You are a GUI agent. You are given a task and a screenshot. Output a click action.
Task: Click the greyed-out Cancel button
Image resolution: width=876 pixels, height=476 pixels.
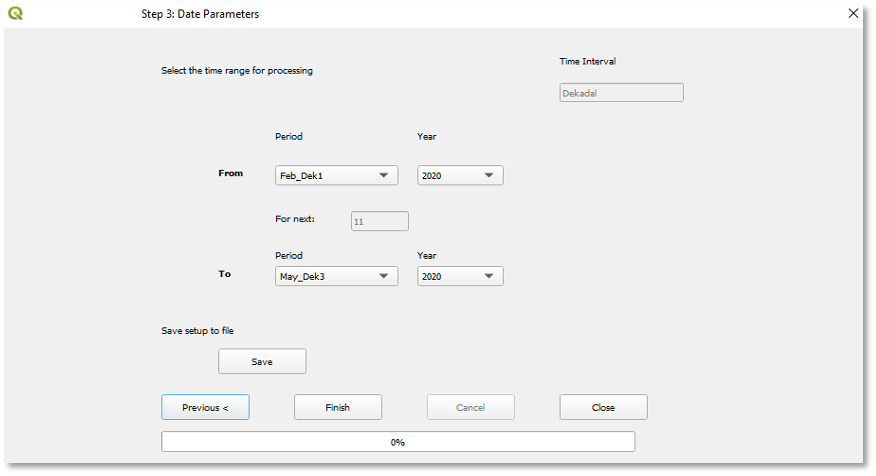click(470, 407)
